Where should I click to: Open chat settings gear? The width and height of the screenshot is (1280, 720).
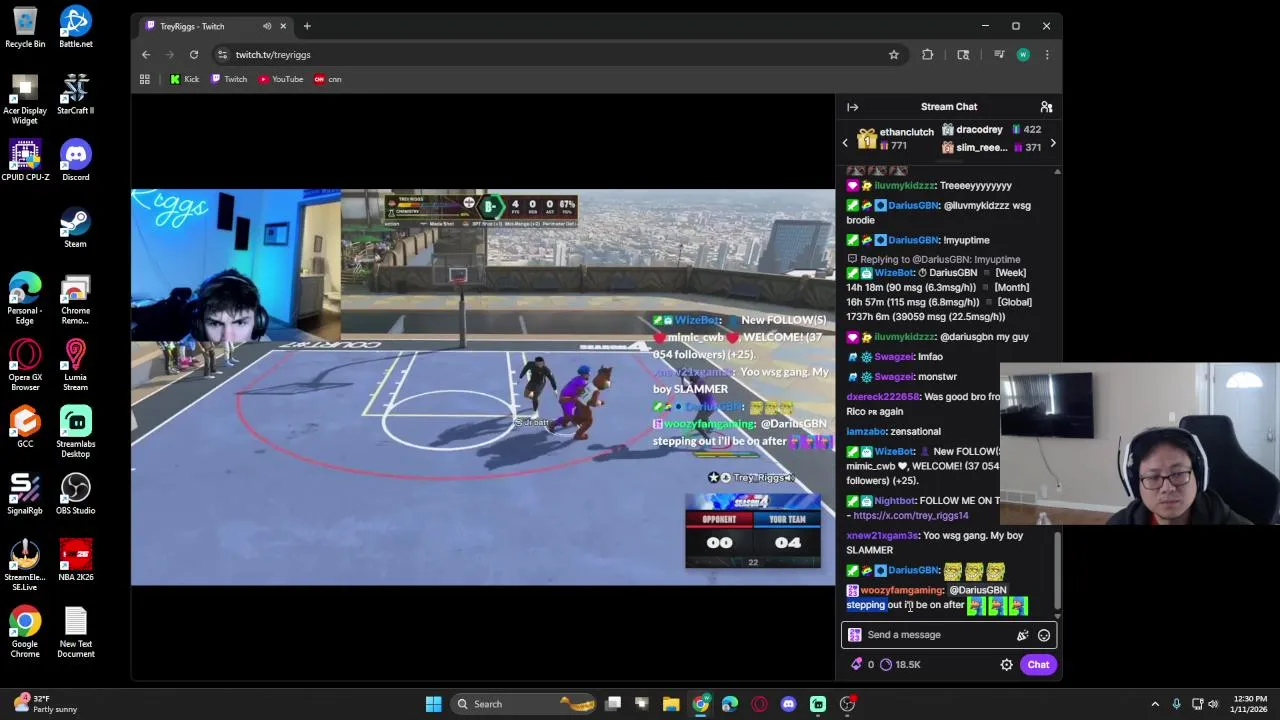click(1006, 665)
